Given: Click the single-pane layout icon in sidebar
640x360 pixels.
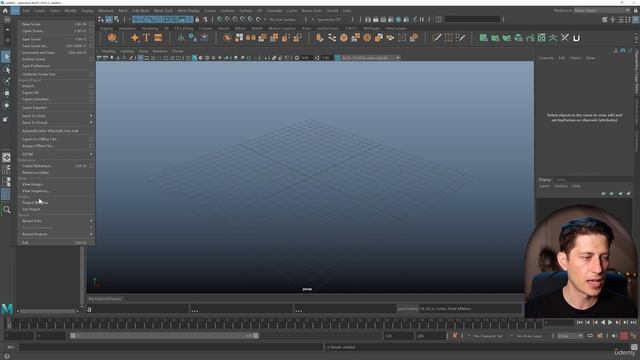Looking at the screenshot, I should [6, 157].
